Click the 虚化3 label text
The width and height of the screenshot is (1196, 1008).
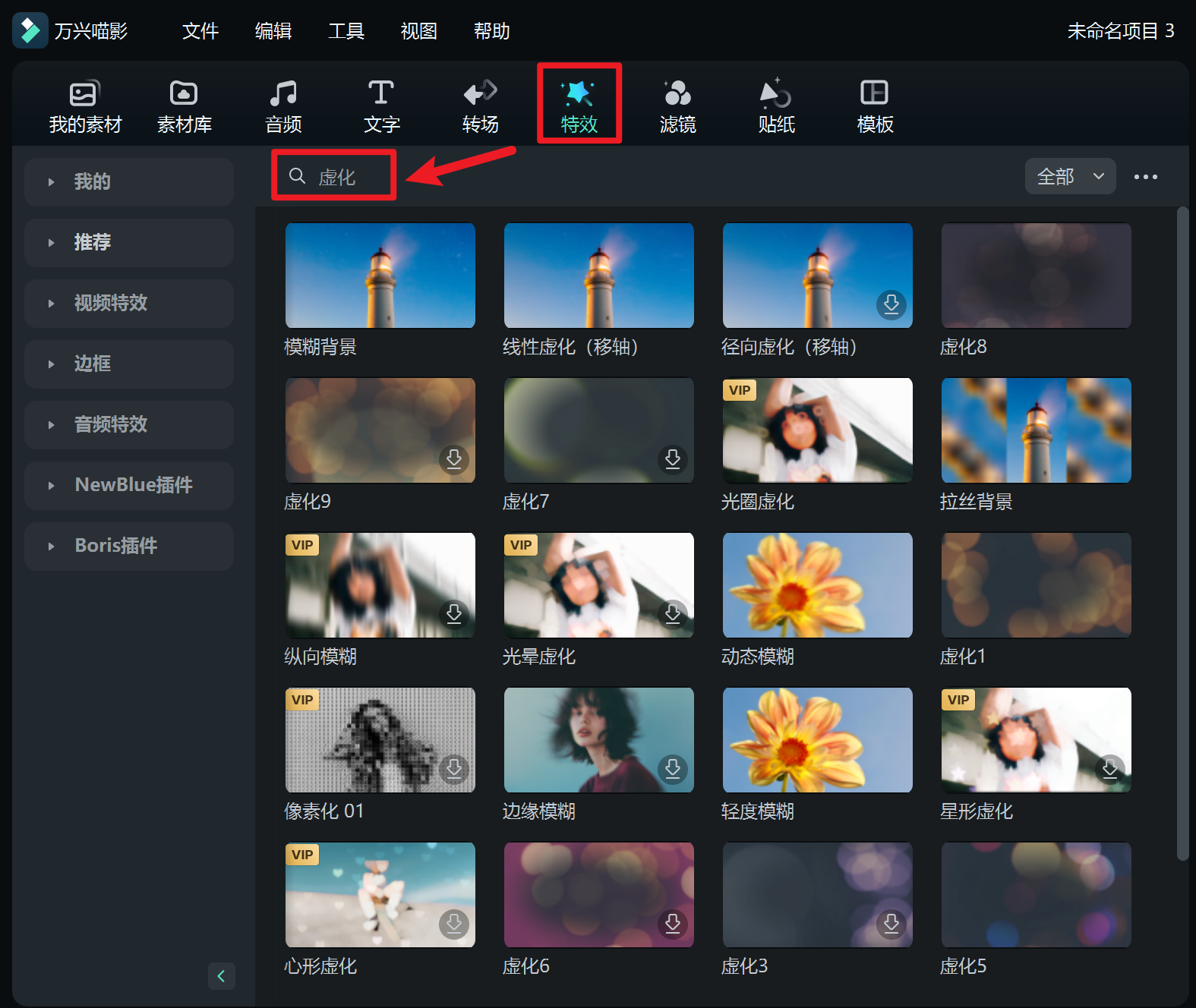click(x=745, y=966)
